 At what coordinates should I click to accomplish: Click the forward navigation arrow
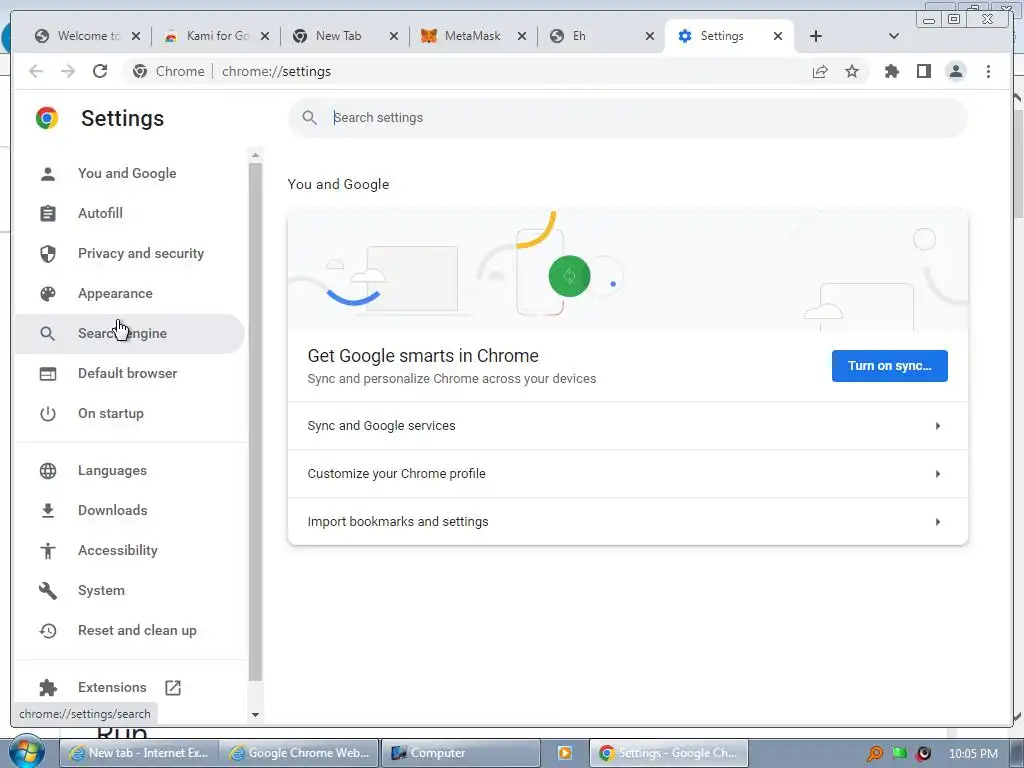pos(68,71)
